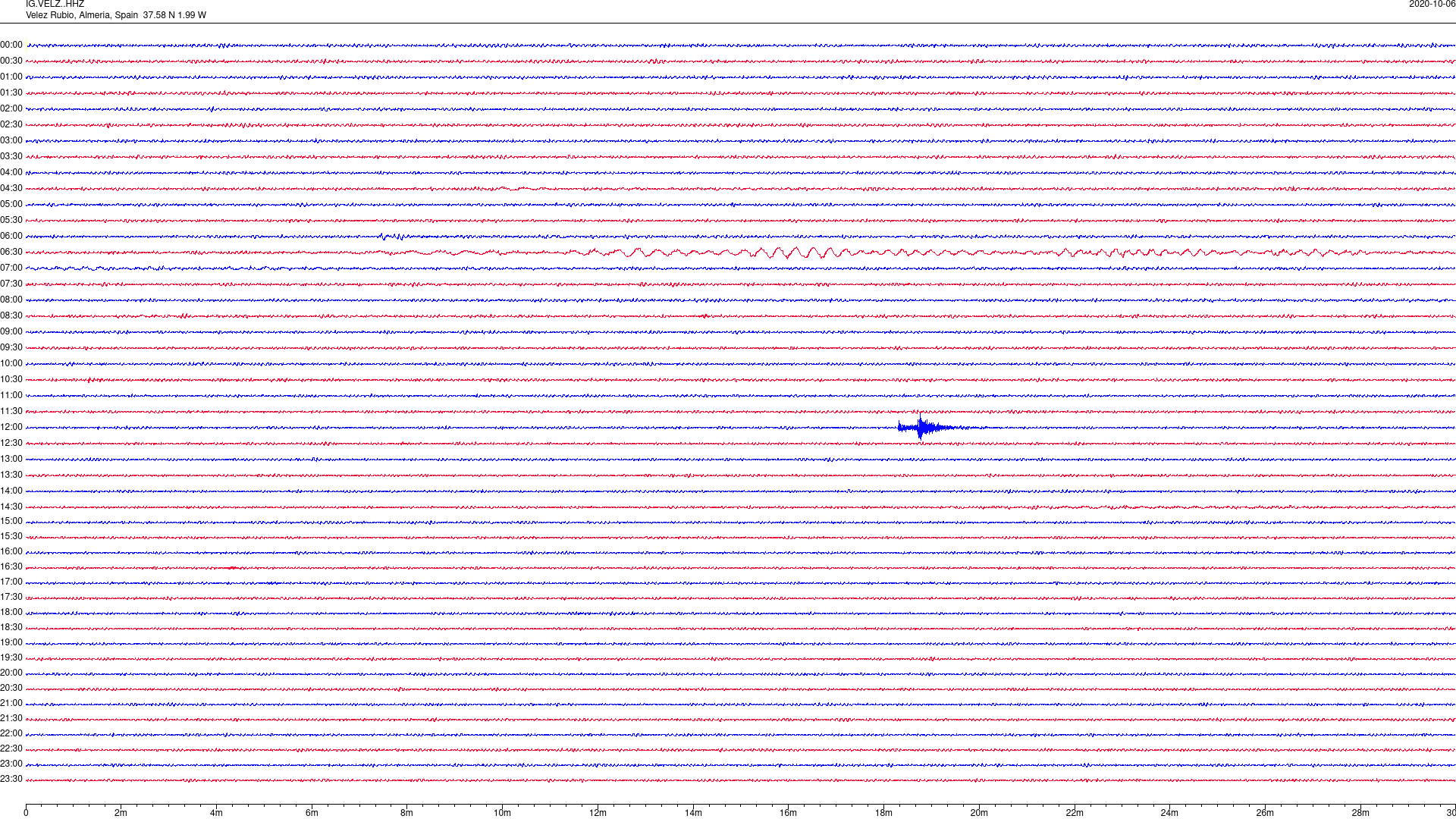Viewport: 1456px width, 819px height.
Task: Click the 16m tick on the time axis
Action: point(789,813)
